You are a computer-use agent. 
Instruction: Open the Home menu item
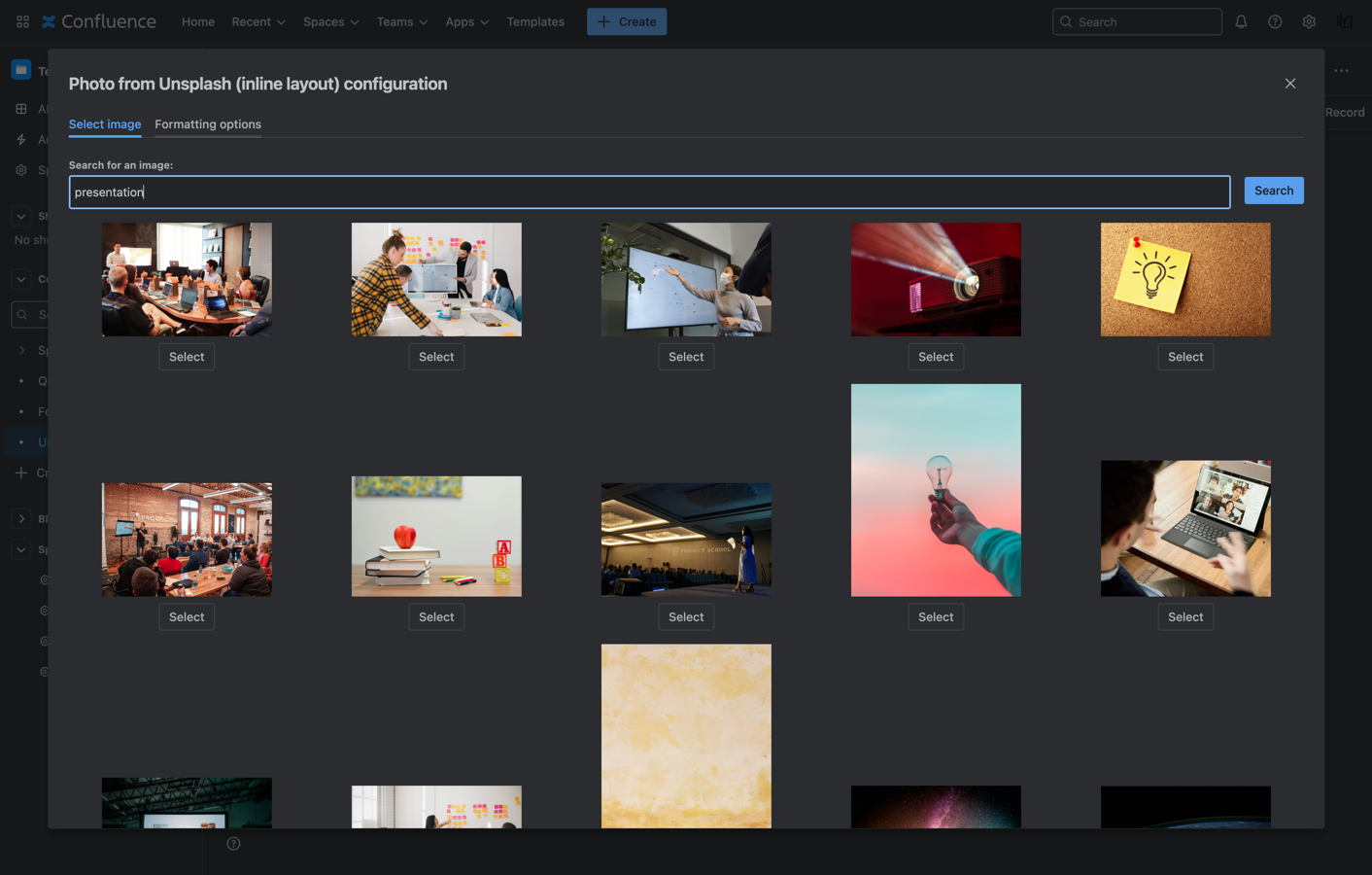point(198,21)
